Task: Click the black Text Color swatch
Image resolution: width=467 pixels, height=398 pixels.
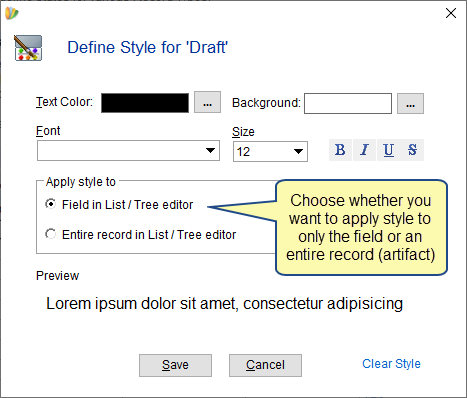Action: pos(145,103)
